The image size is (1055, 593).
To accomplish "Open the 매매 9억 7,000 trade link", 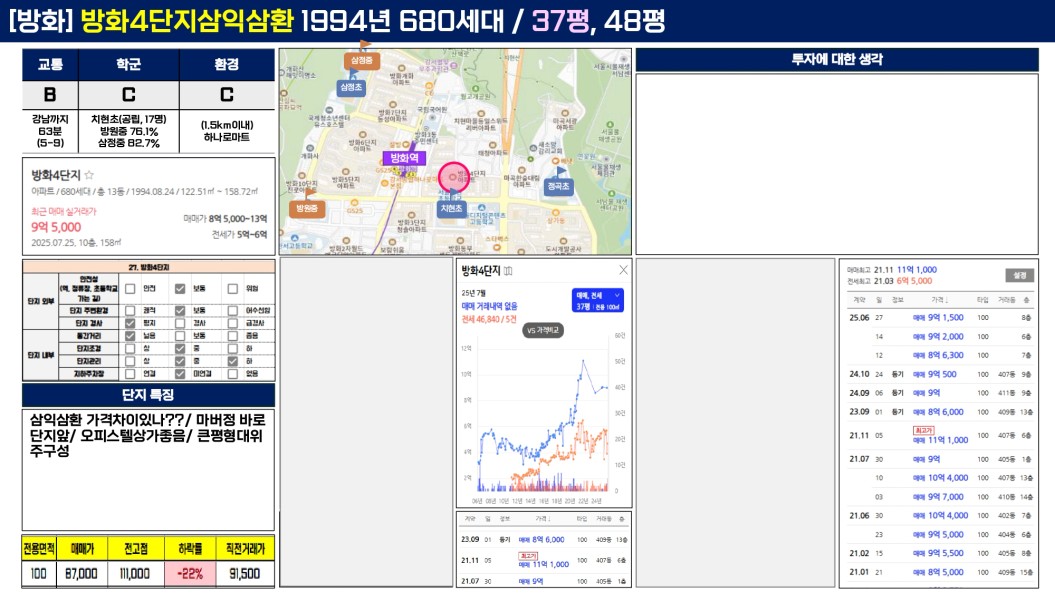I will point(938,497).
